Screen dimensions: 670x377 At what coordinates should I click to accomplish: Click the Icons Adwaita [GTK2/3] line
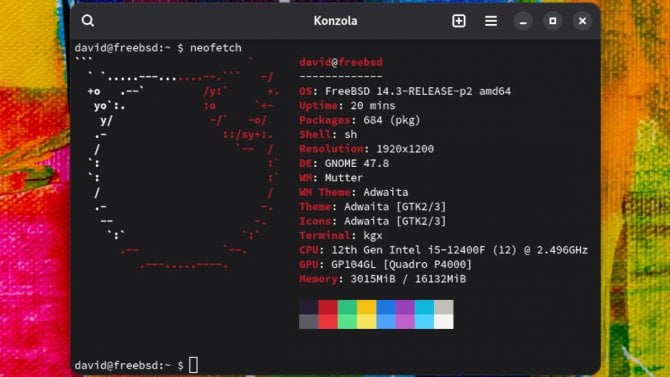373,221
